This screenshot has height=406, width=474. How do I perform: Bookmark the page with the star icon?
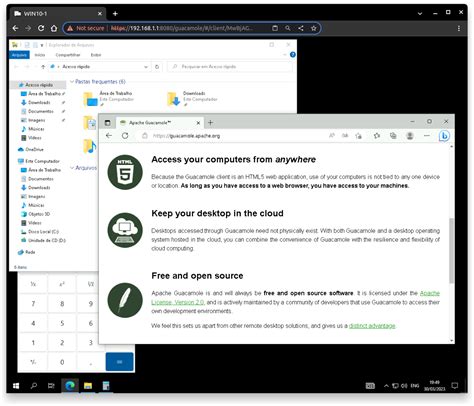click(314, 28)
